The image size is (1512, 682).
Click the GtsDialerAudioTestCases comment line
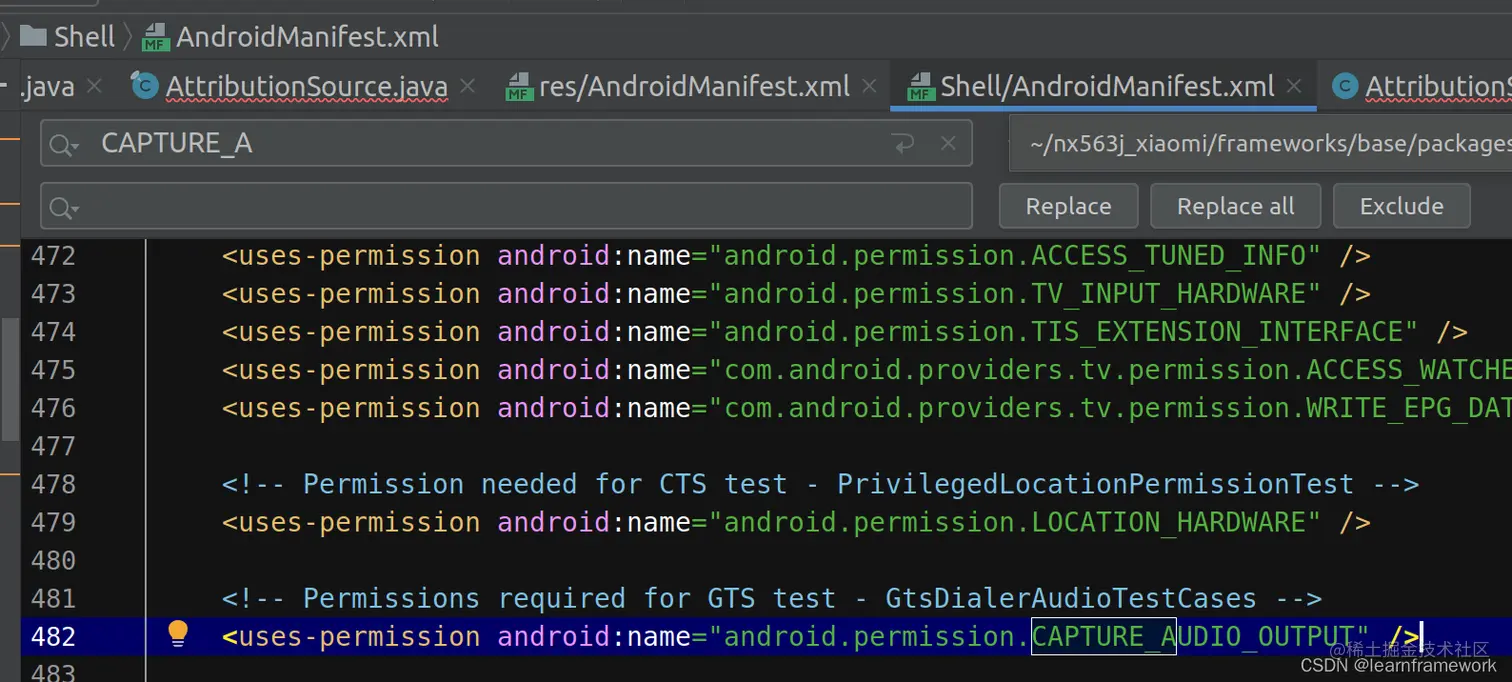pyautogui.click(x=772, y=599)
